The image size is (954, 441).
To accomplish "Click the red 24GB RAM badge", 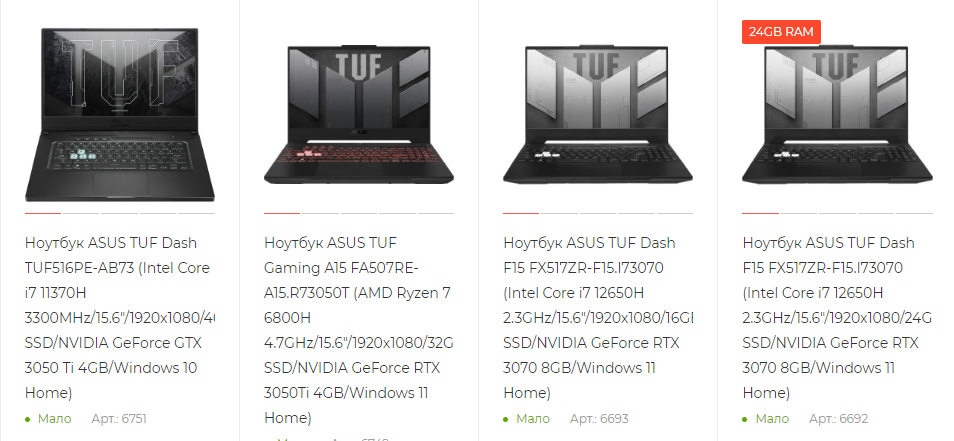I will pos(781,32).
